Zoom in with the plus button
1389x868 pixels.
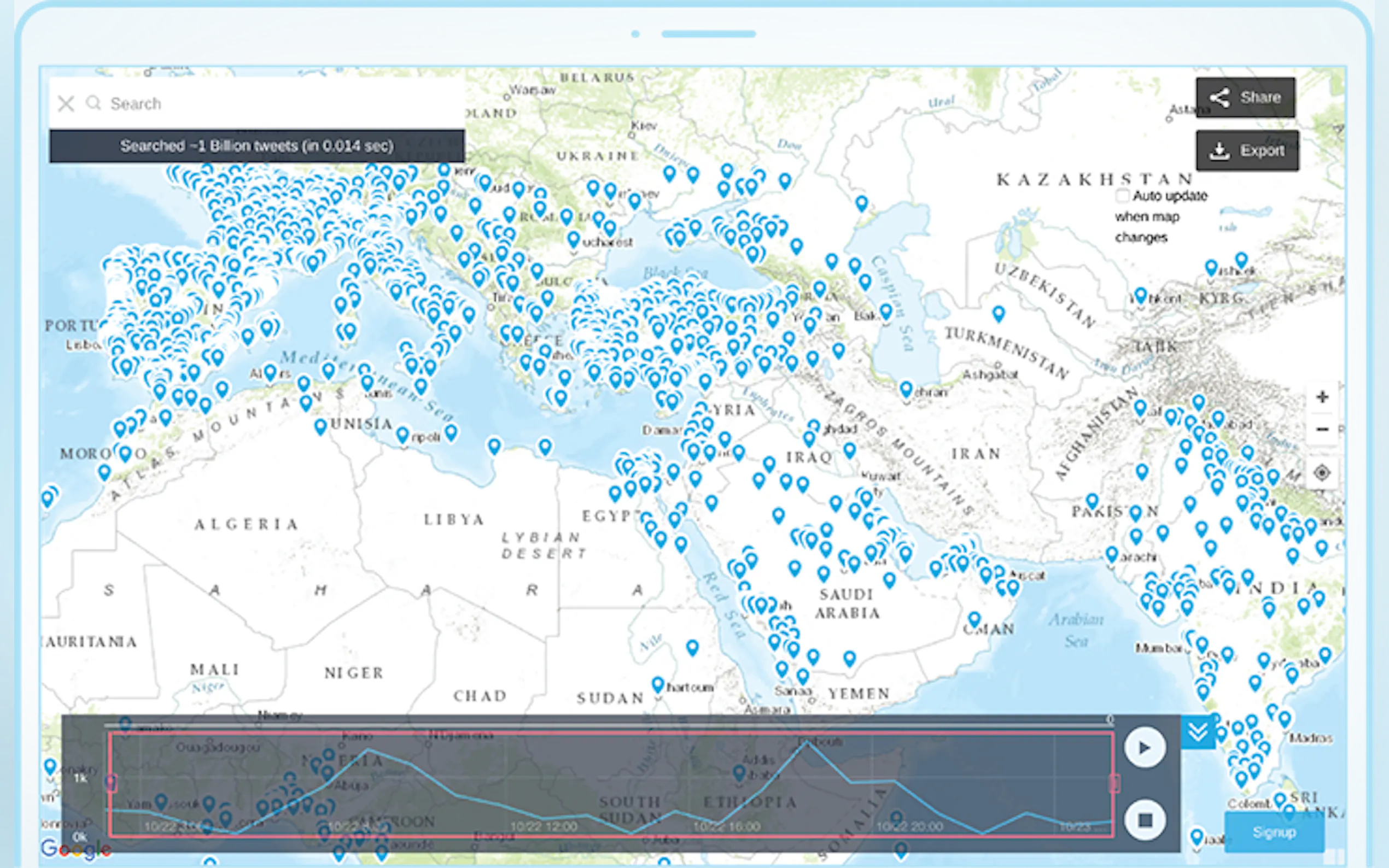point(1322,397)
